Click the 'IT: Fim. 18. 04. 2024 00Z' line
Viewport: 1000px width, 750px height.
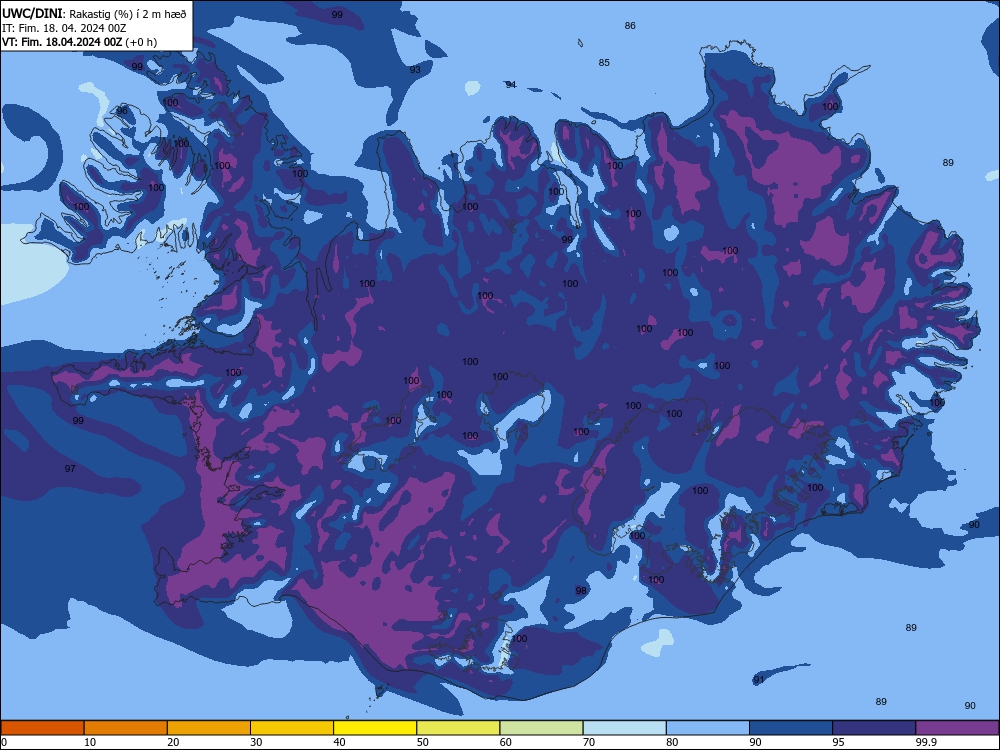click(64, 29)
